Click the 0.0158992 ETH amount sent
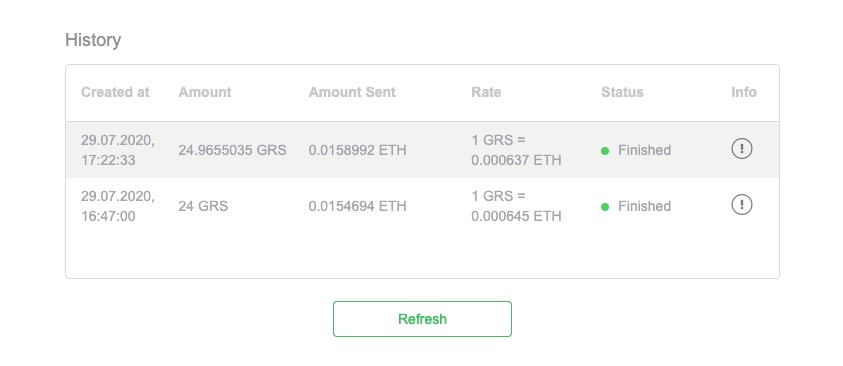This screenshot has height=366, width=843. (358, 150)
